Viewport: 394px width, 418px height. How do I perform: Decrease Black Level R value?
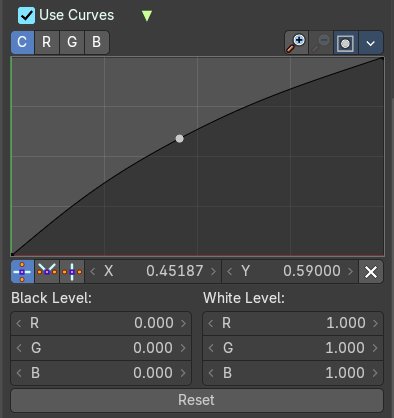tap(19, 323)
